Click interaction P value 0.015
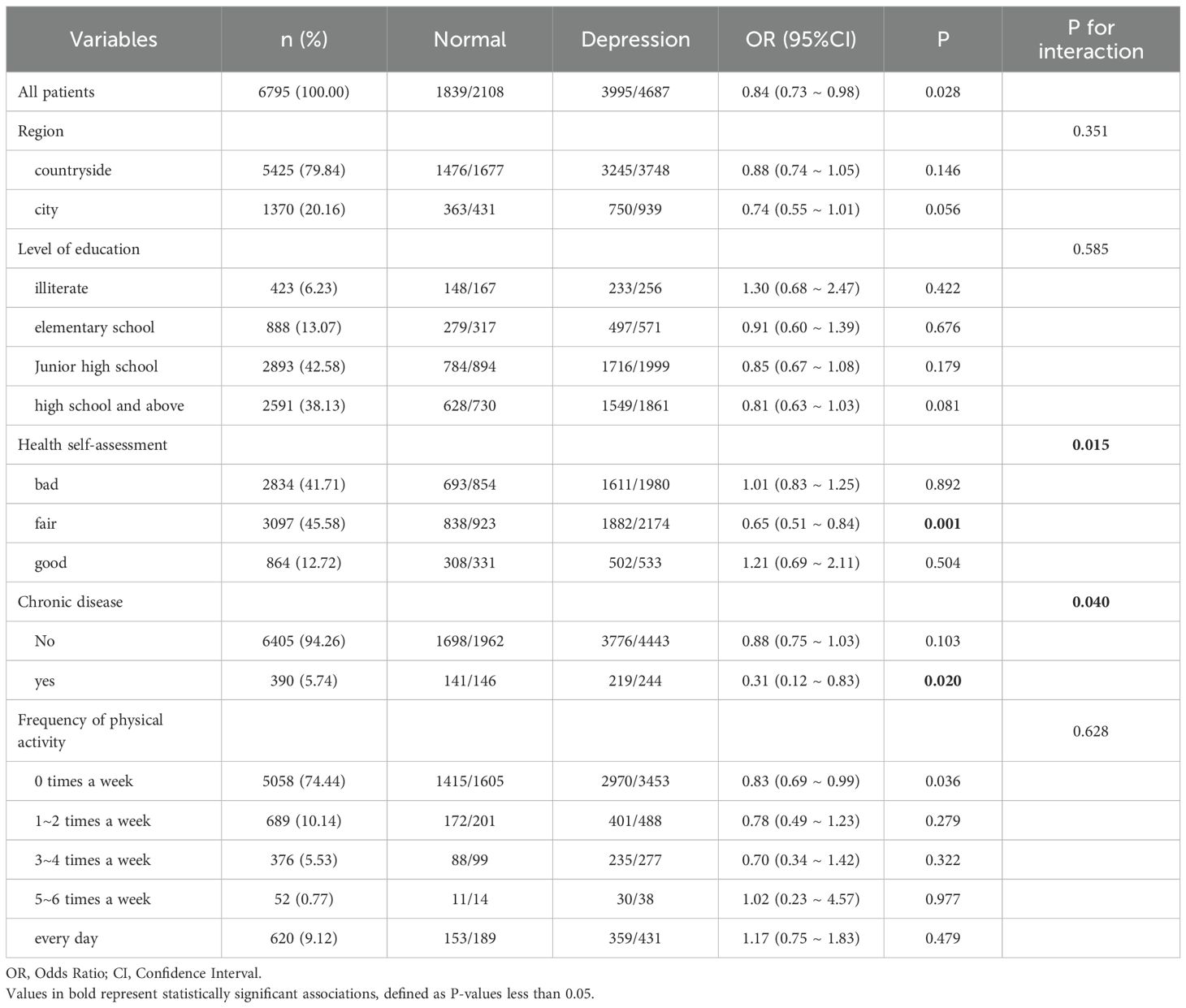 click(x=1090, y=445)
